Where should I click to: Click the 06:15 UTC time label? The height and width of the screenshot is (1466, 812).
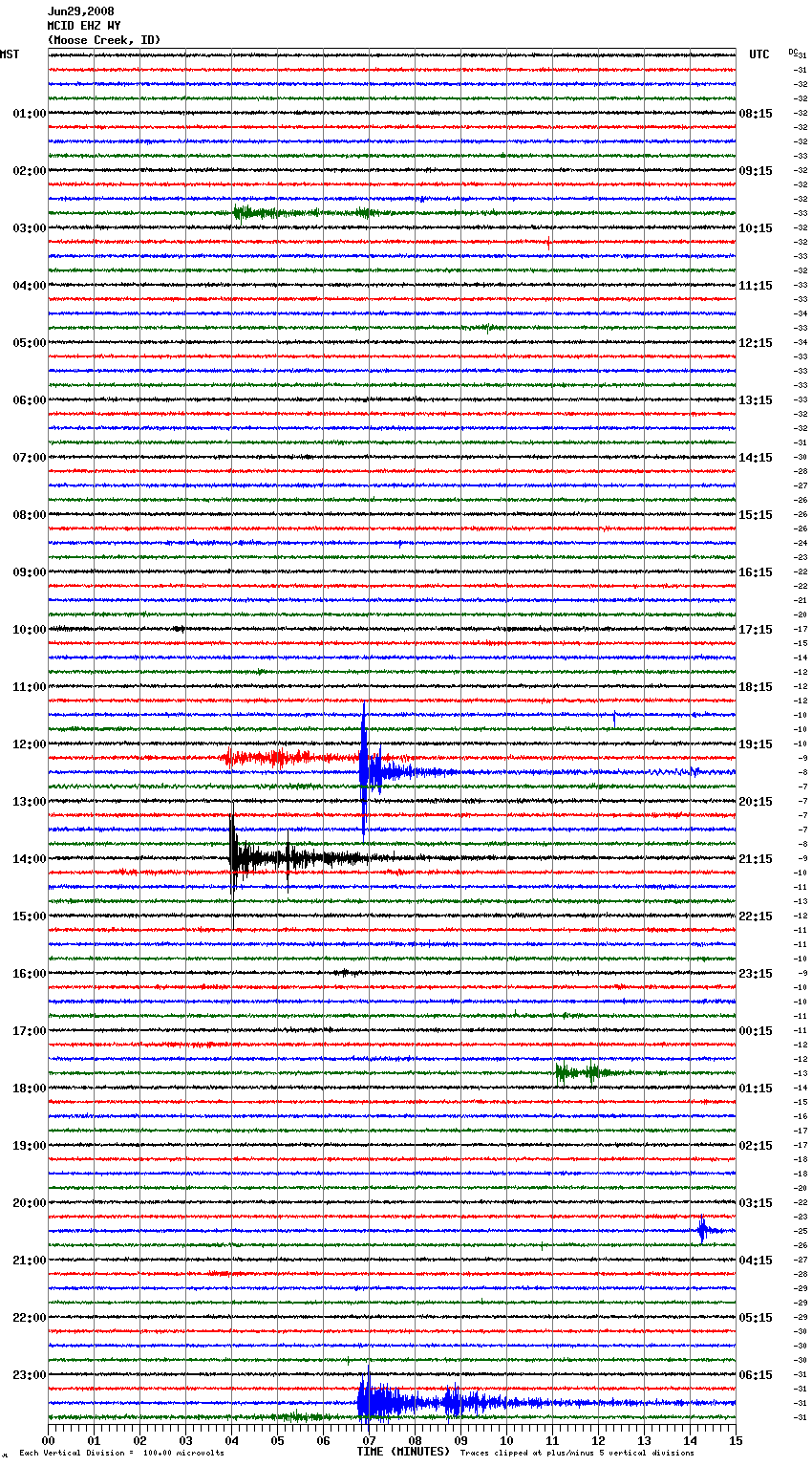[756, 1375]
